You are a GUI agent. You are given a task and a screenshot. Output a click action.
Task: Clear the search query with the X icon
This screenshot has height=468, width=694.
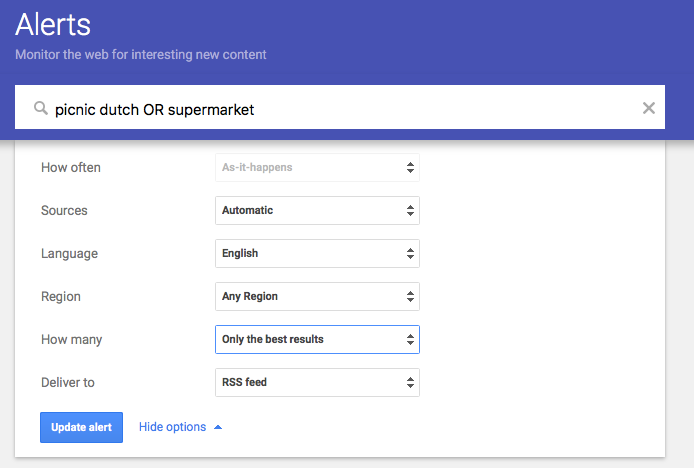click(x=649, y=108)
